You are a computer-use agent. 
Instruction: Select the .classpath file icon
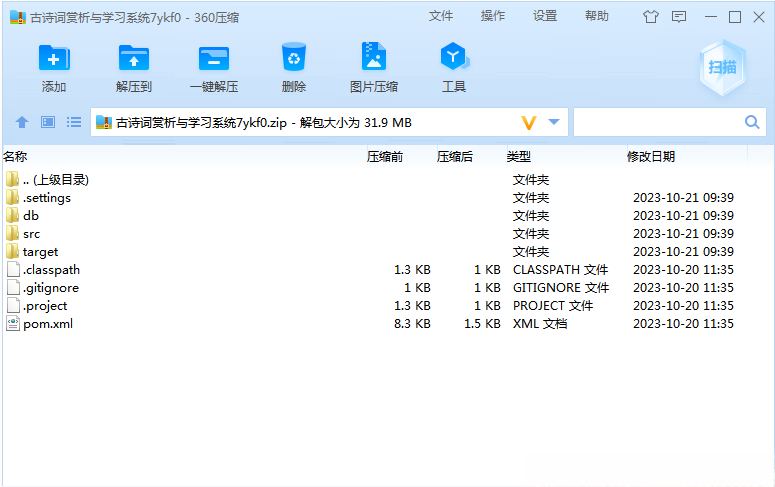point(13,269)
